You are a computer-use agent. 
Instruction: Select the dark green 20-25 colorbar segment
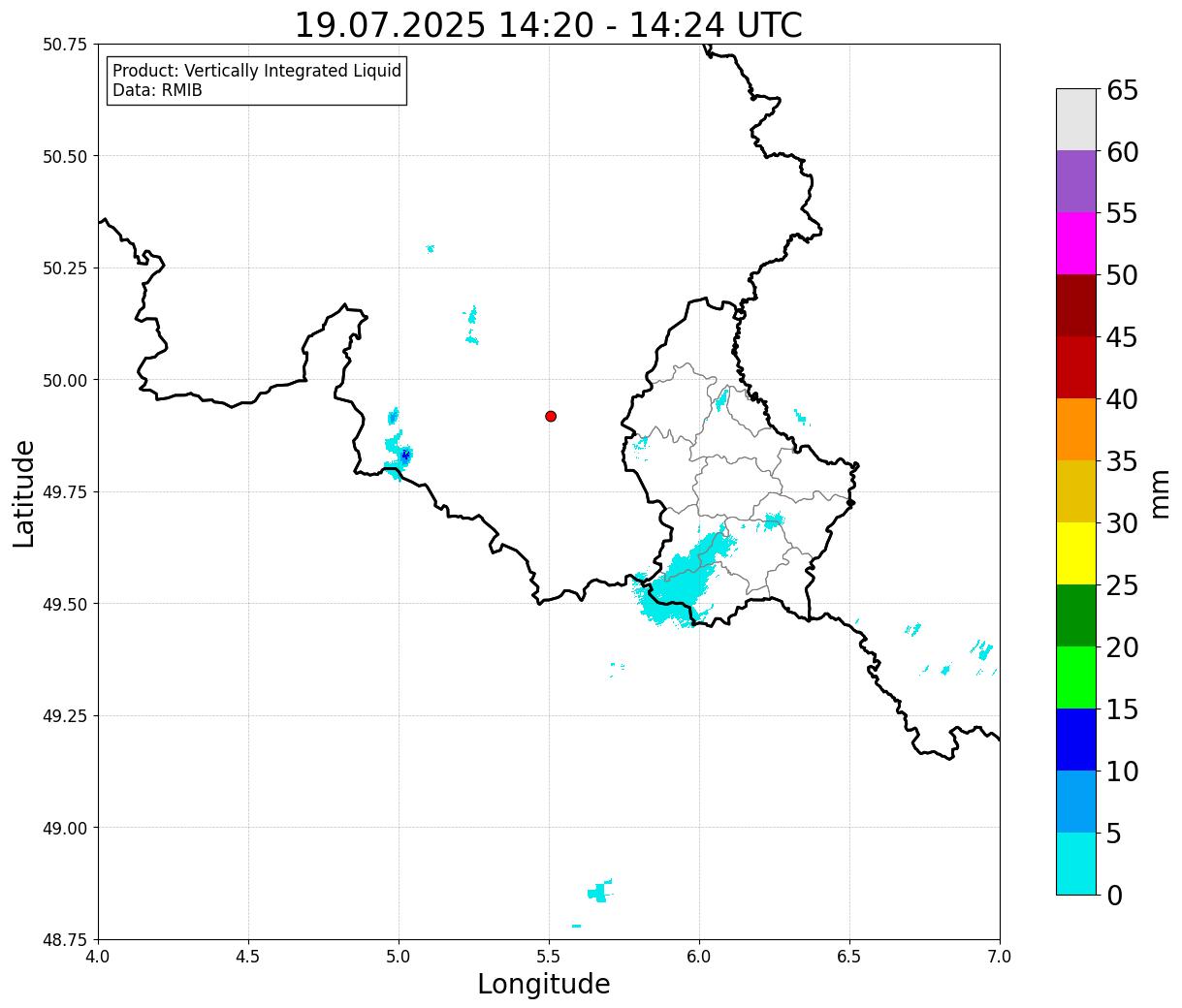coord(1076,615)
